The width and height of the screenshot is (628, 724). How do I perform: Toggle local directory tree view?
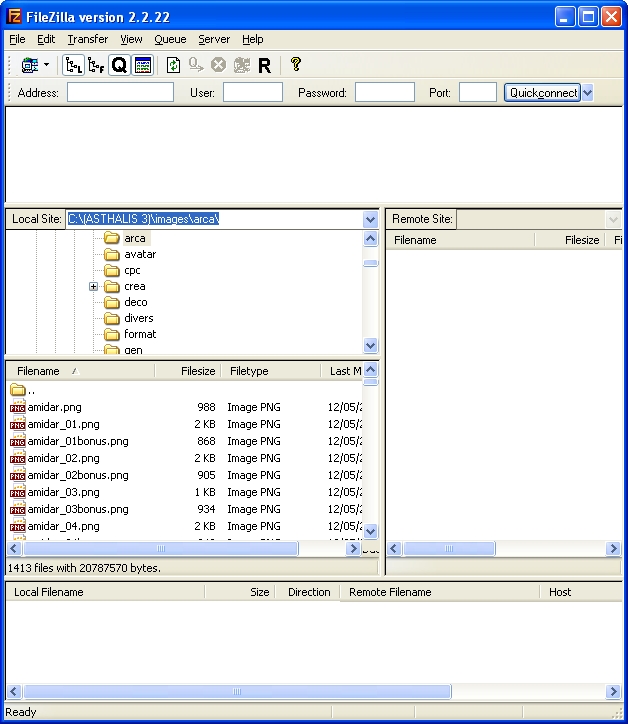pos(73,65)
